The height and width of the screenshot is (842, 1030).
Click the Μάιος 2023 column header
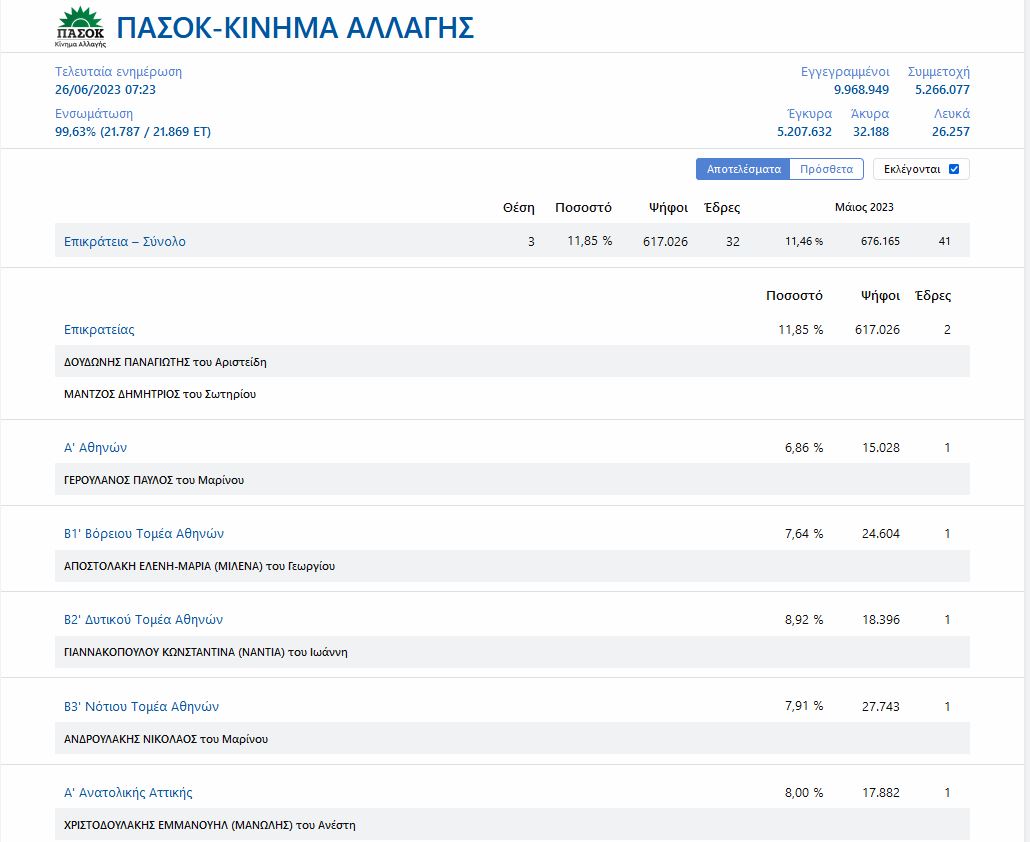[864, 207]
